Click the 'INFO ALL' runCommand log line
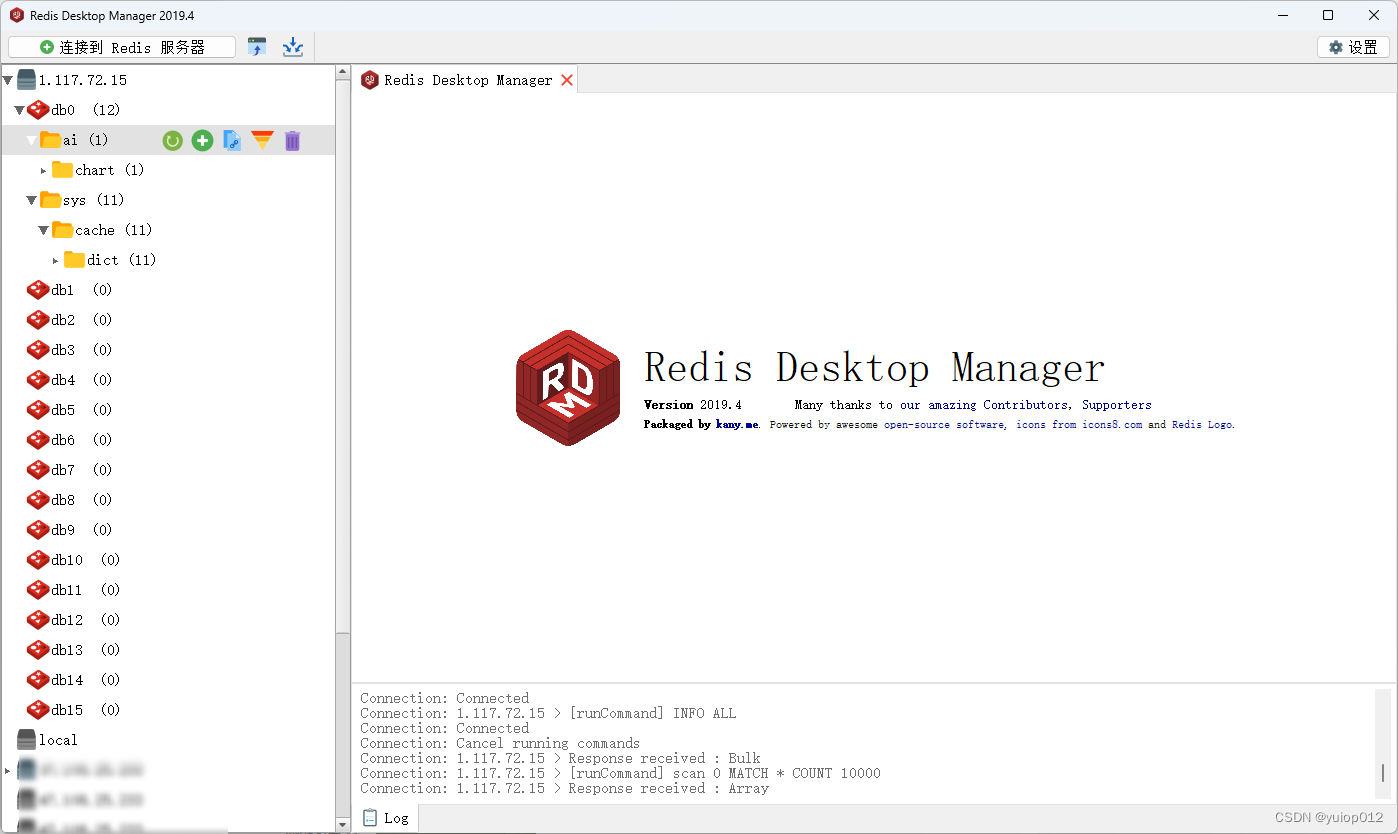Viewport: 1398px width, 834px height. pyautogui.click(x=548, y=713)
